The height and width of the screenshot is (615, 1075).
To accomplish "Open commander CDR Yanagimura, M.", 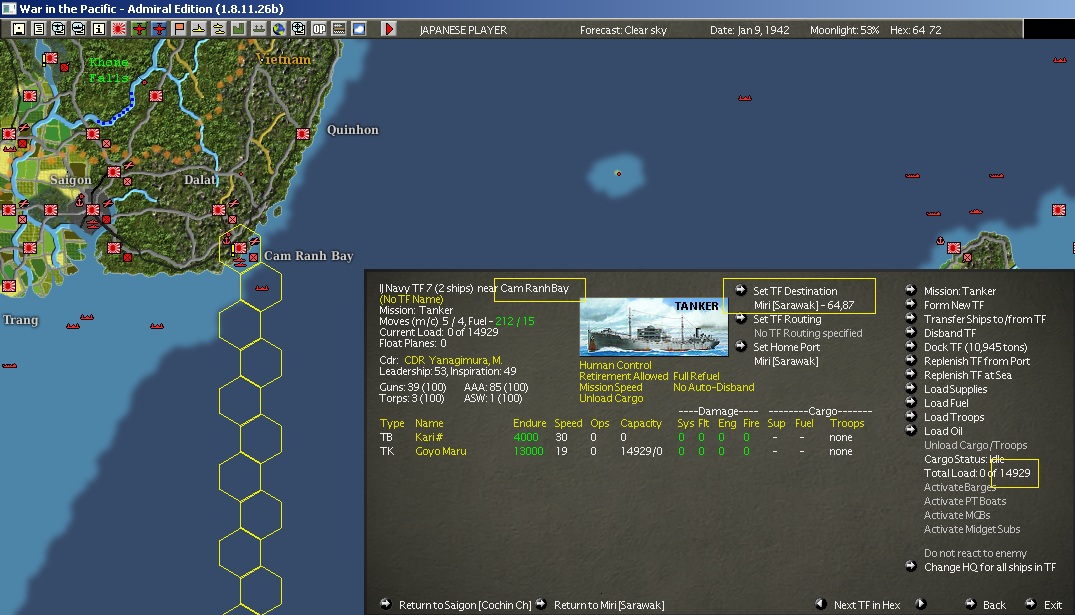I will tap(452, 361).
